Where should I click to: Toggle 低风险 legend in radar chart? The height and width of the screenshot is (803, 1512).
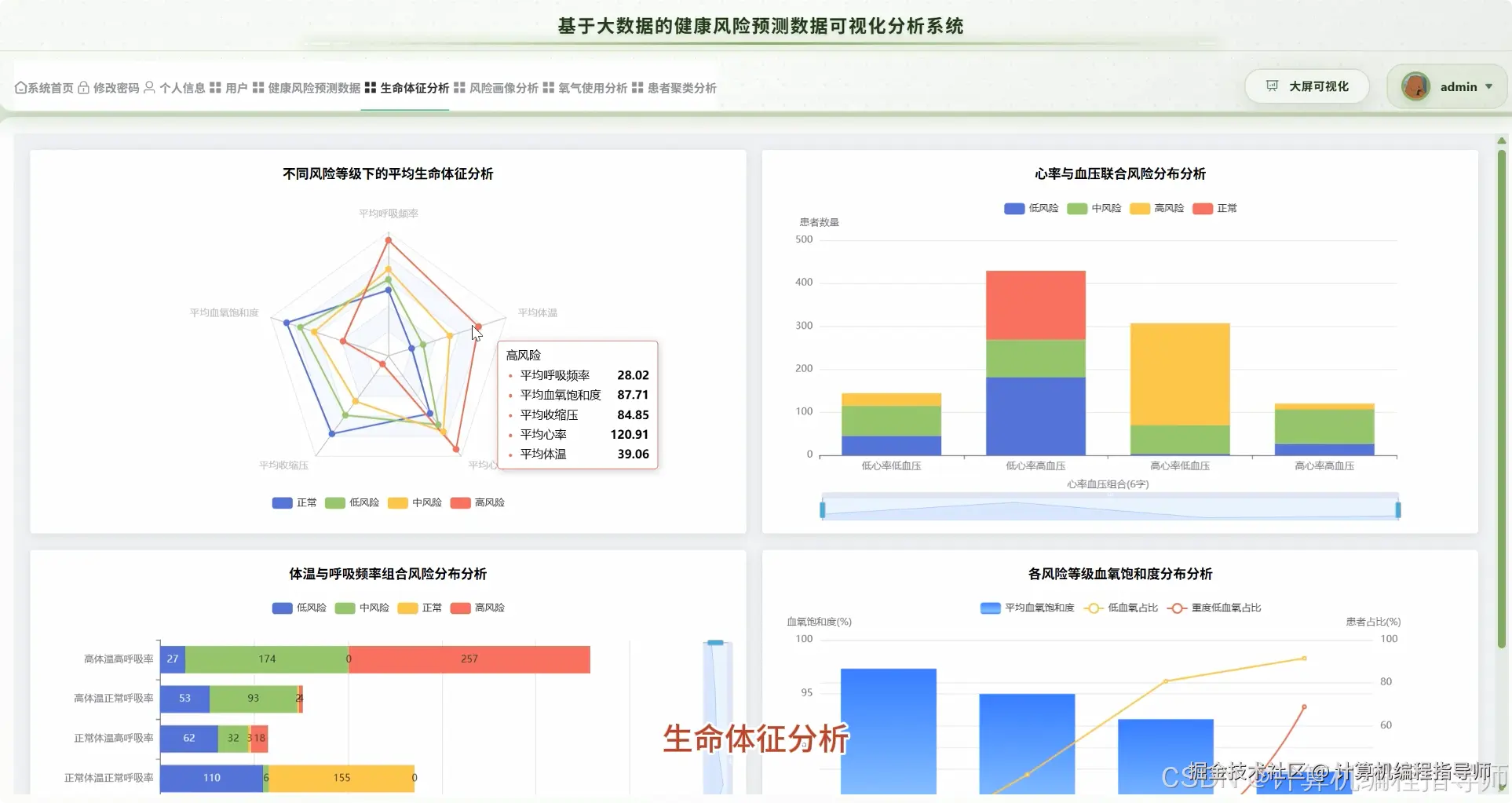click(352, 502)
